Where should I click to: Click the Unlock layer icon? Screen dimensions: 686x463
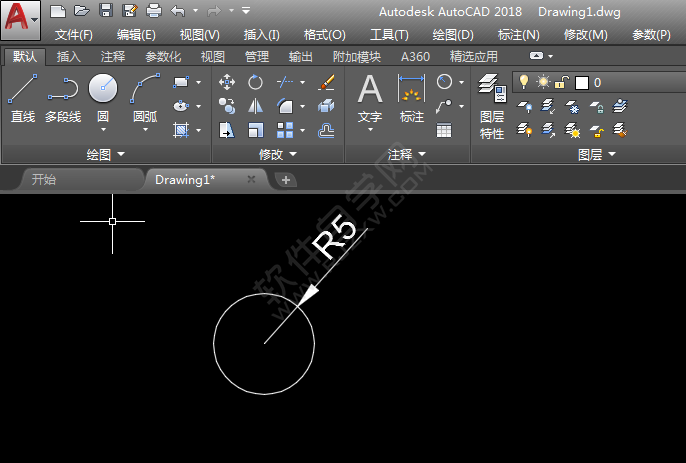[x=596, y=130]
